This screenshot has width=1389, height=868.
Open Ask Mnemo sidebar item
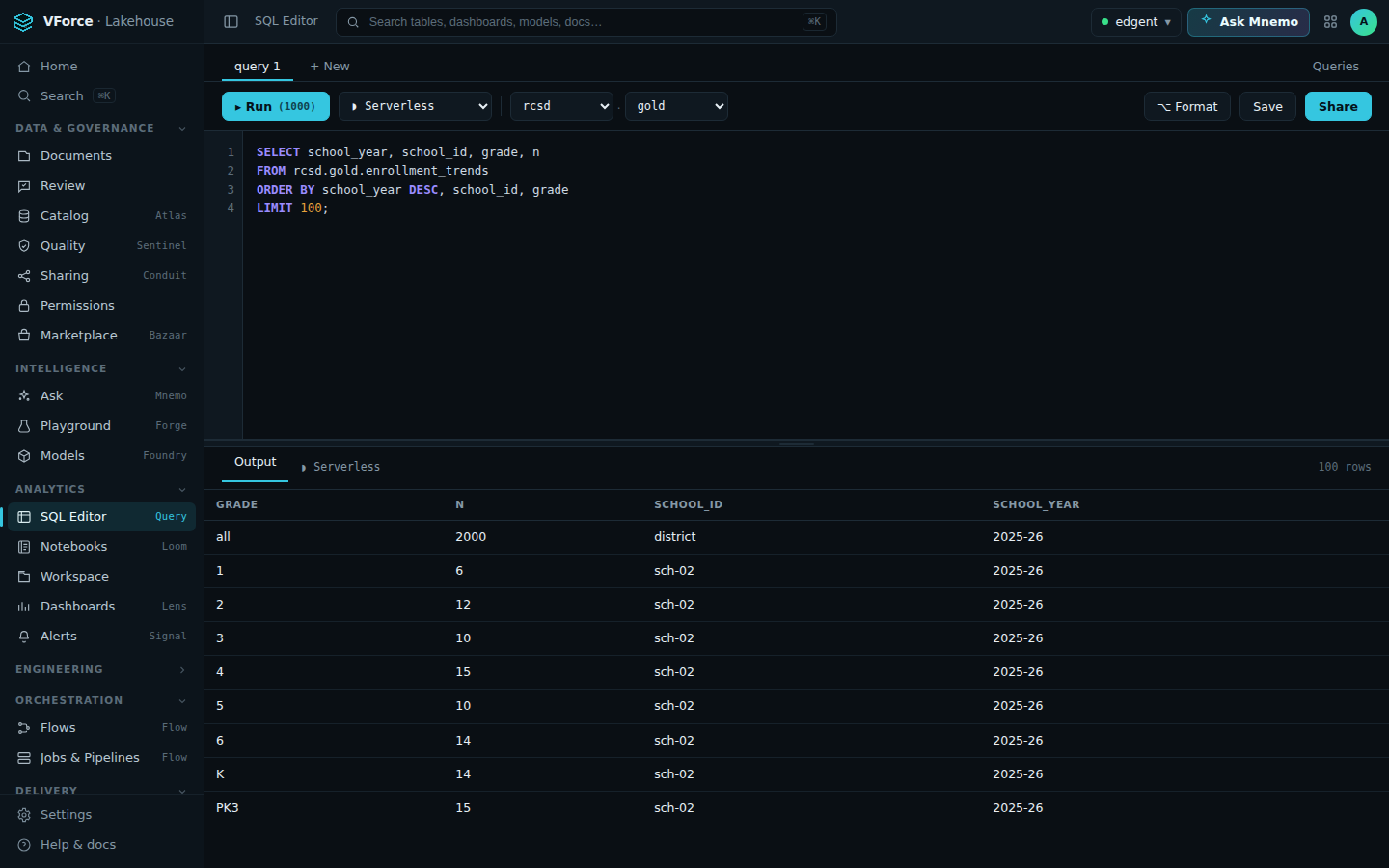click(101, 395)
